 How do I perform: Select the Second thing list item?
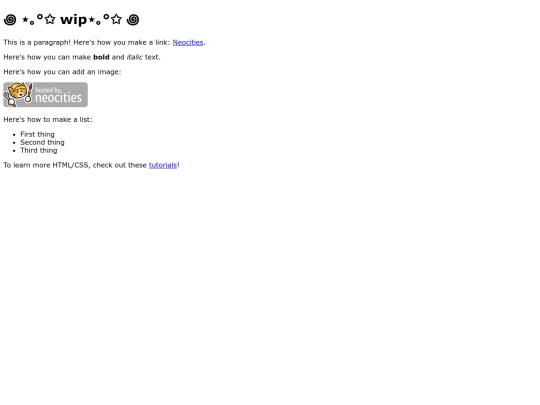click(42, 142)
